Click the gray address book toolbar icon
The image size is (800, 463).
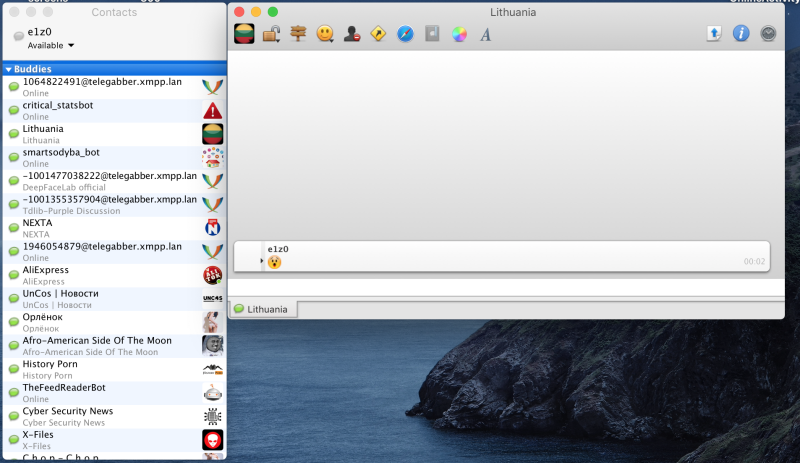pos(432,34)
